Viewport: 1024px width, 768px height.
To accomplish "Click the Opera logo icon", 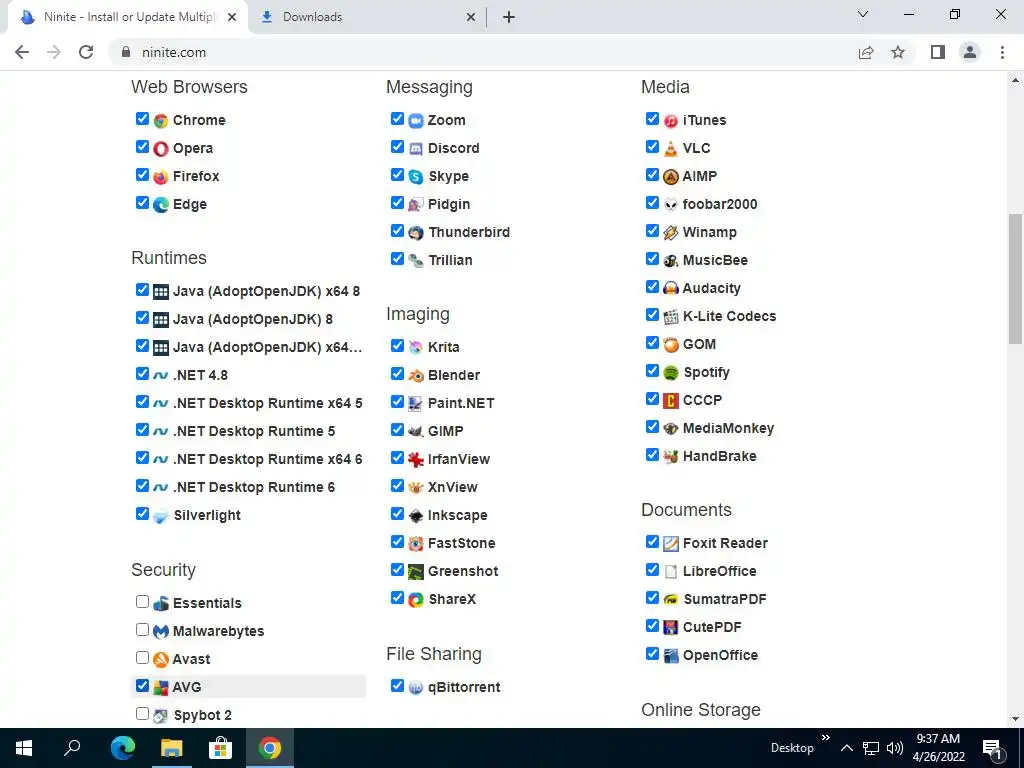I will (x=161, y=149).
